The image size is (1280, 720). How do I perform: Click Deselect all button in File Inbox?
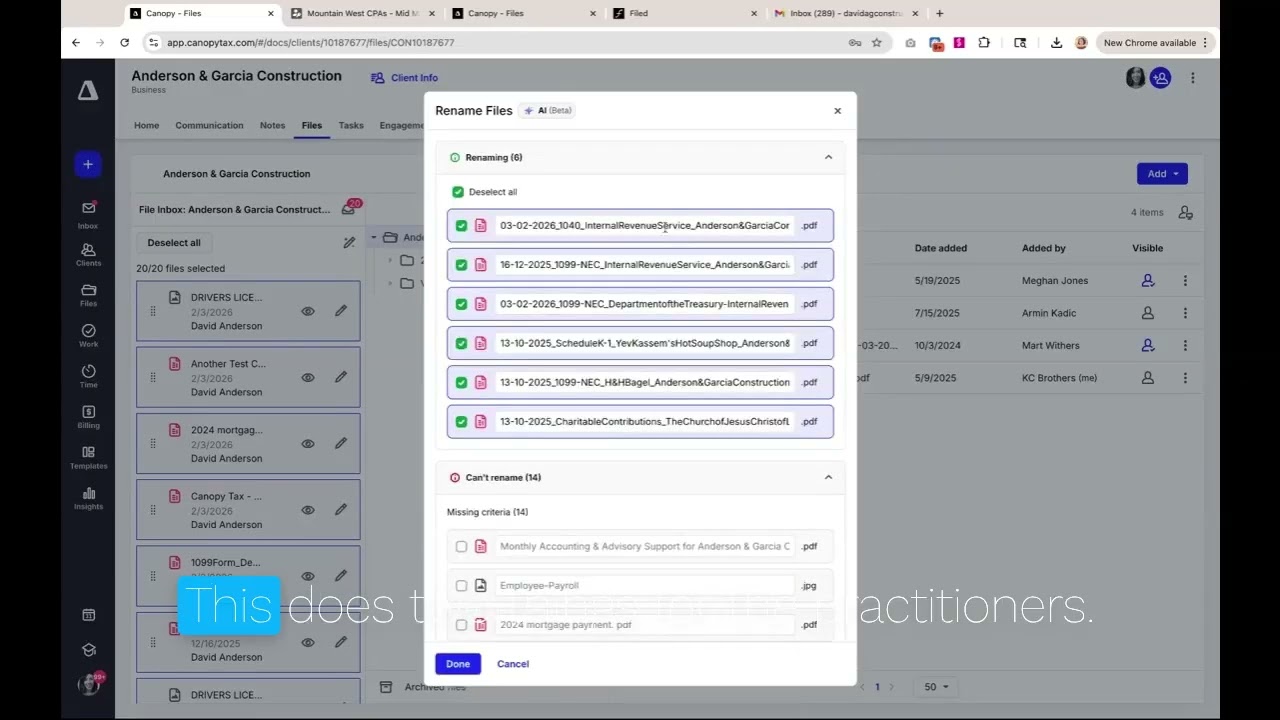tap(174, 243)
